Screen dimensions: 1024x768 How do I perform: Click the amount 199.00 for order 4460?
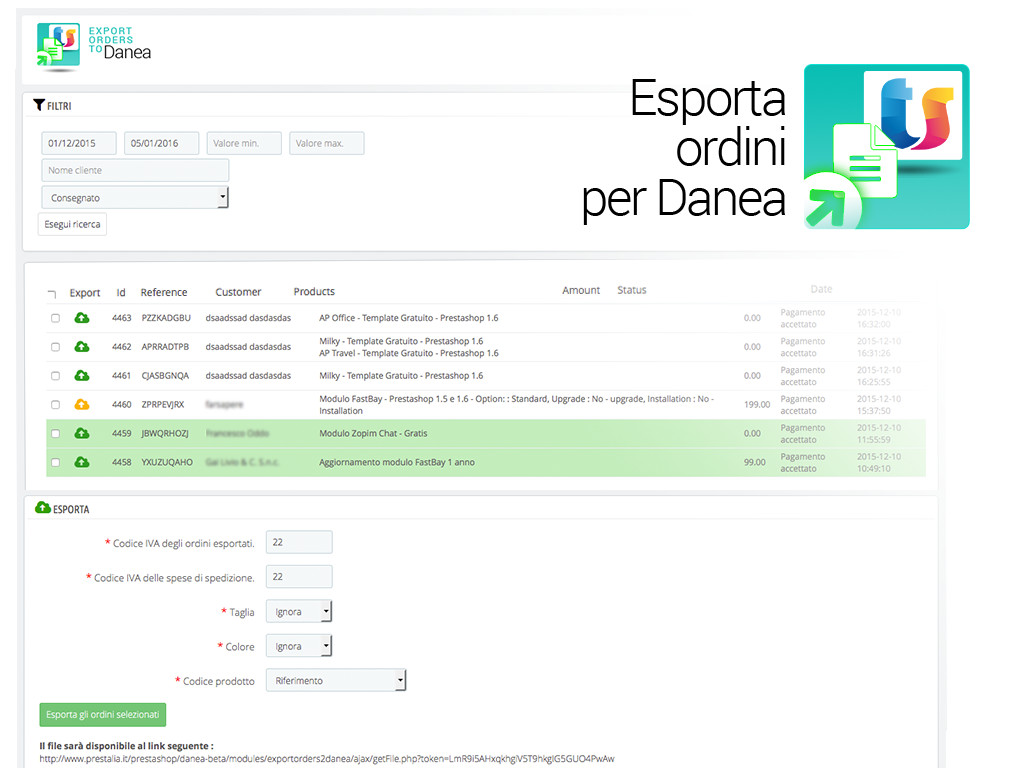tap(757, 404)
